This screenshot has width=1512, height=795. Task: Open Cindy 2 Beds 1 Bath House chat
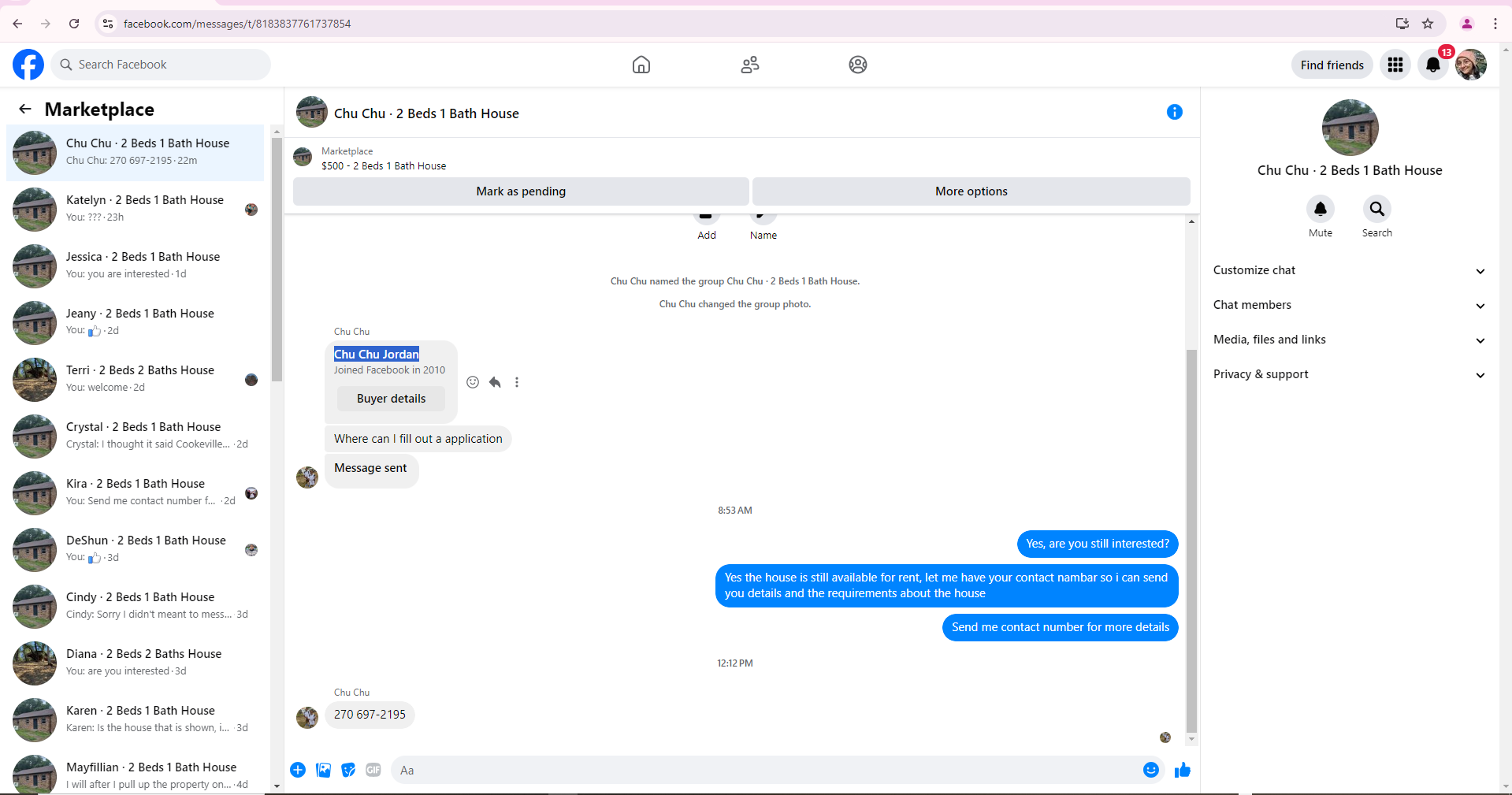pos(136,606)
